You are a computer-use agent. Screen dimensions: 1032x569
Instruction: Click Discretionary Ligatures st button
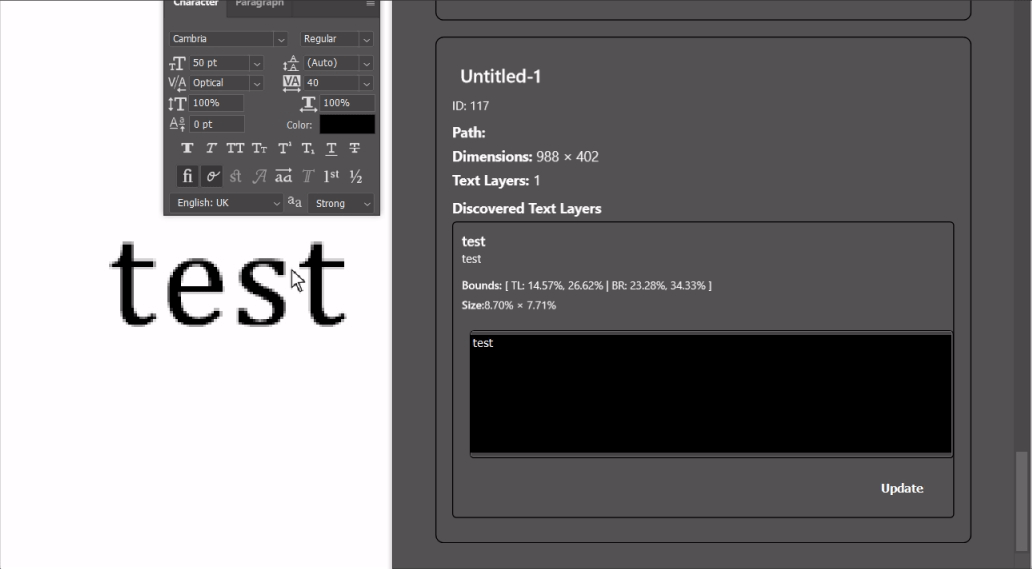coord(236,176)
